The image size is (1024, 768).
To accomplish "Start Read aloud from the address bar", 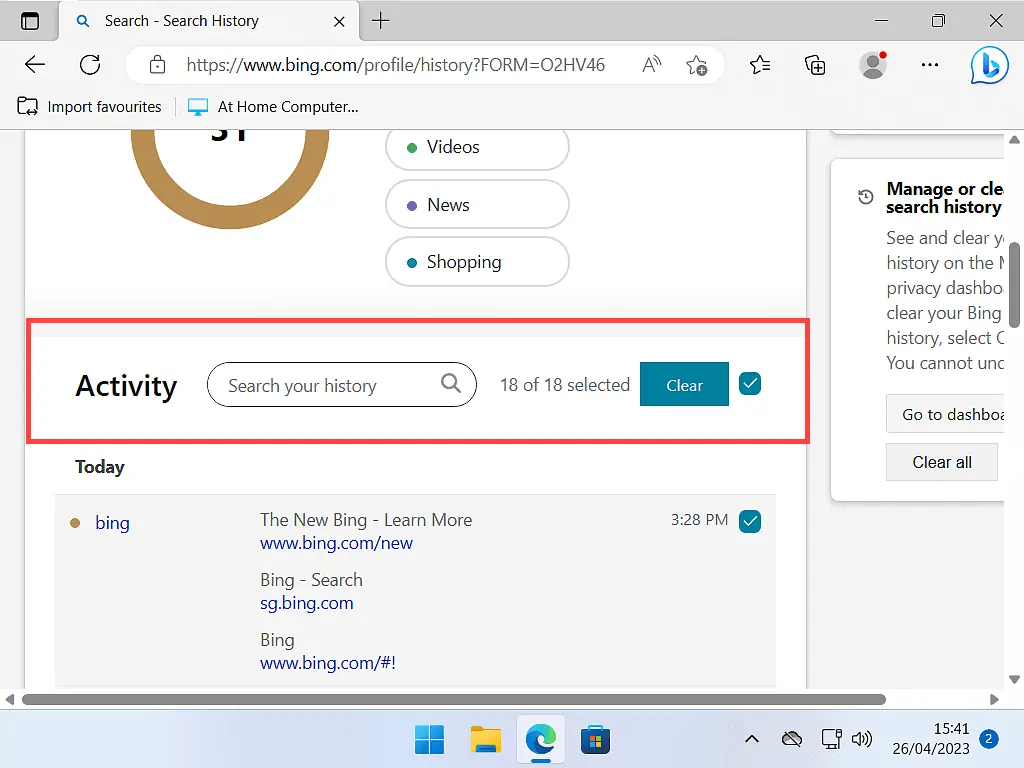I will tap(651, 64).
